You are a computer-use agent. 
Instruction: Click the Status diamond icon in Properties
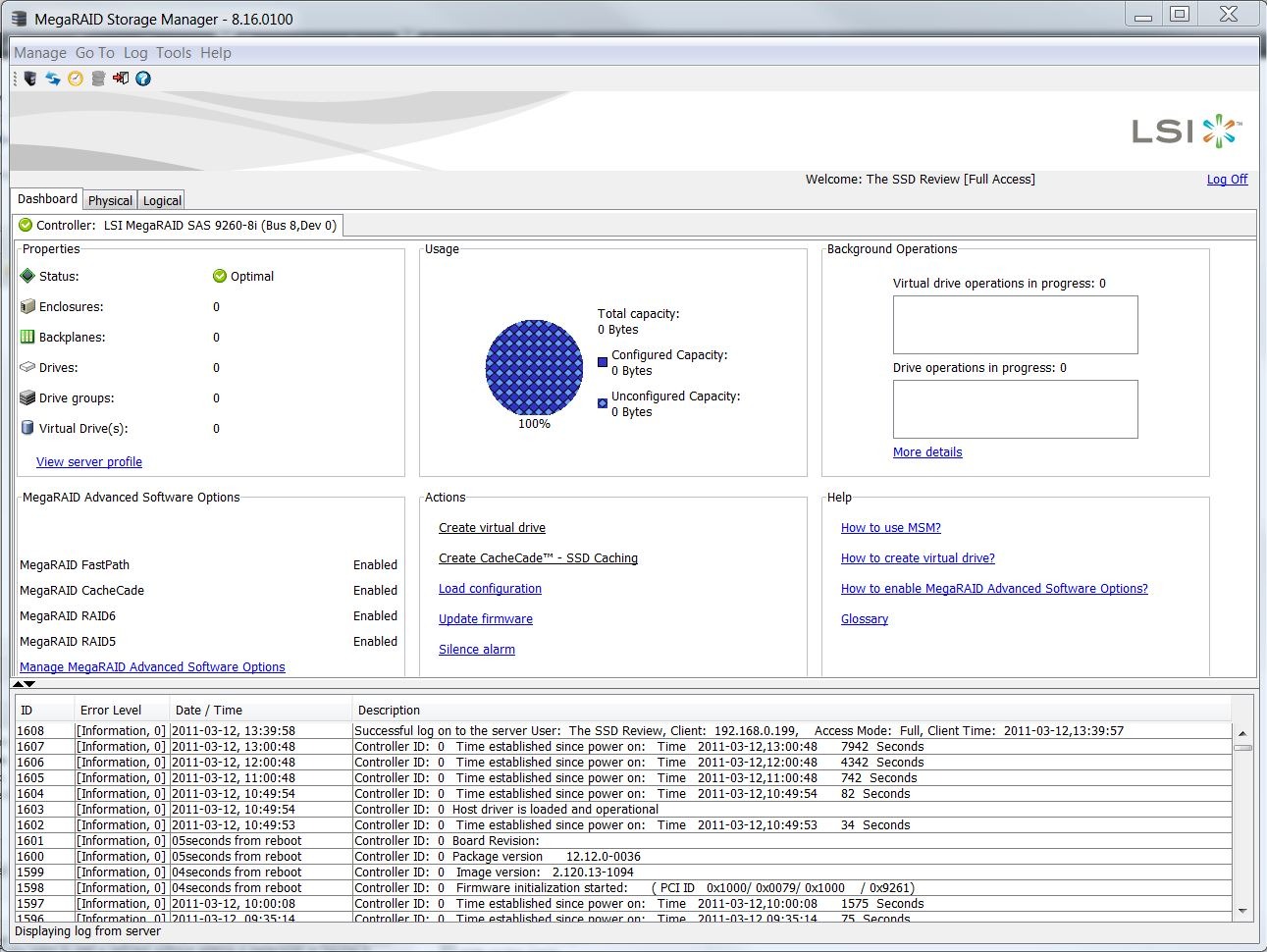point(27,276)
